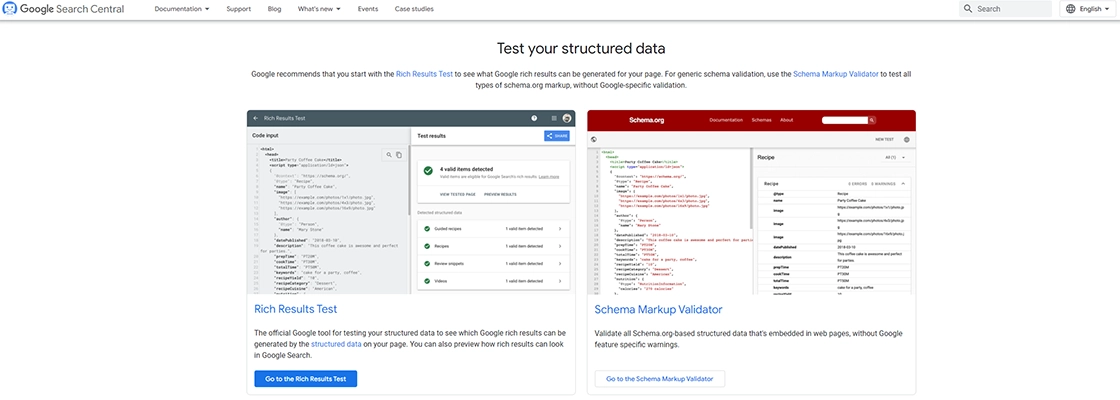Click the Schema Markup Validator card heading

tap(658, 309)
